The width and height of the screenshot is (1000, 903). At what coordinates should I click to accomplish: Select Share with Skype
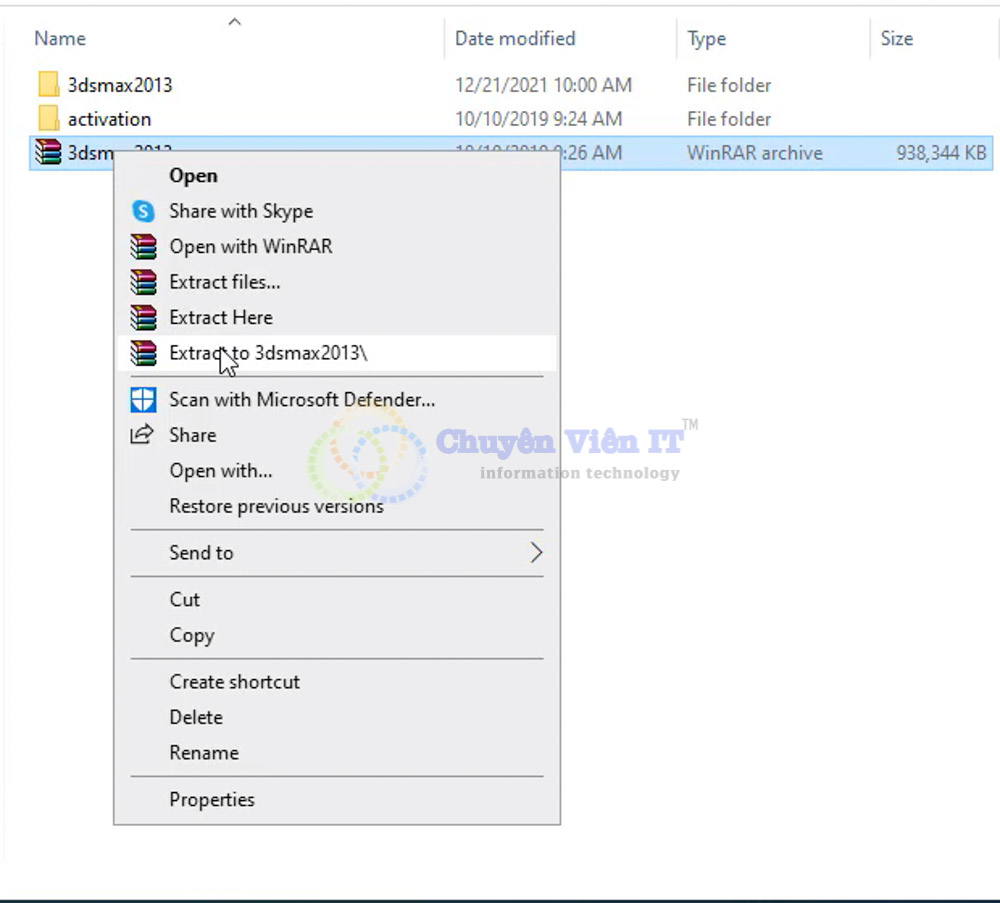337,211
